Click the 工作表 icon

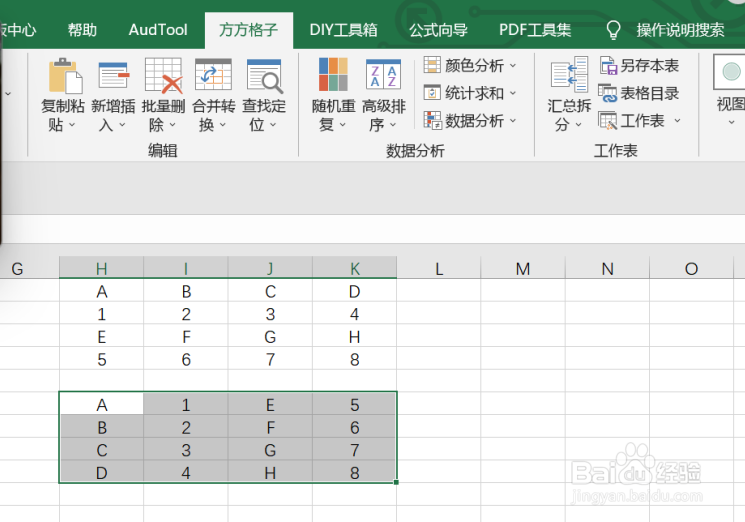coord(608,120)
